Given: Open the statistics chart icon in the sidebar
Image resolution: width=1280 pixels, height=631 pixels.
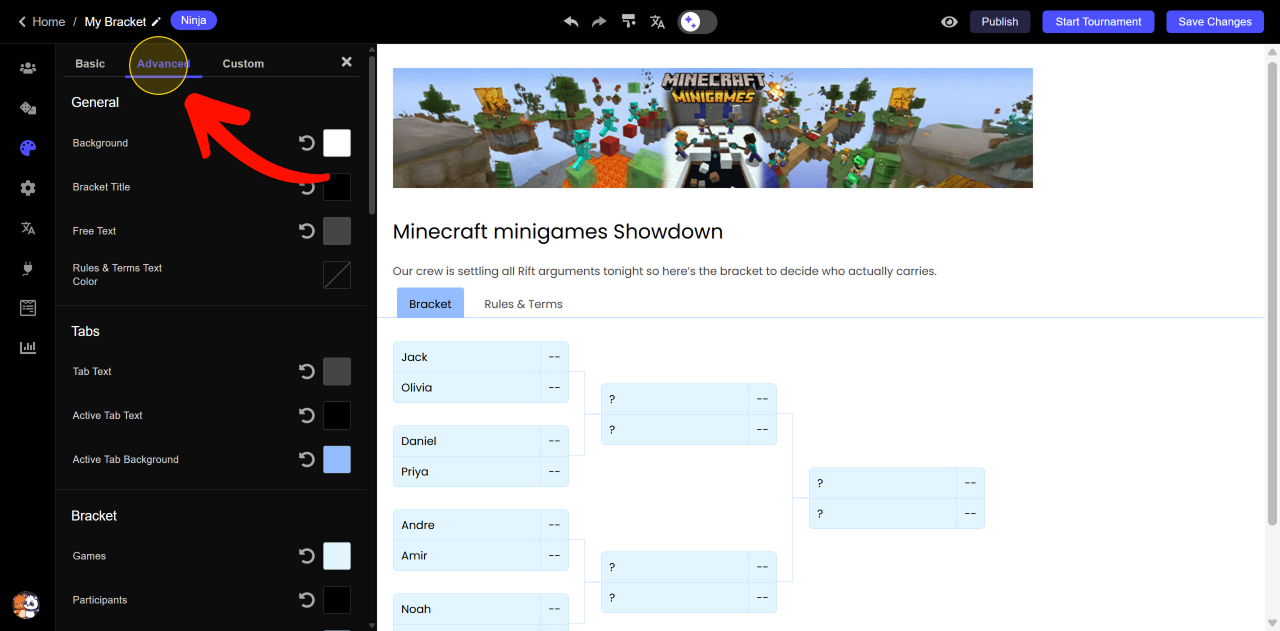Looking at the screenshot, I should tap(28, 347).
